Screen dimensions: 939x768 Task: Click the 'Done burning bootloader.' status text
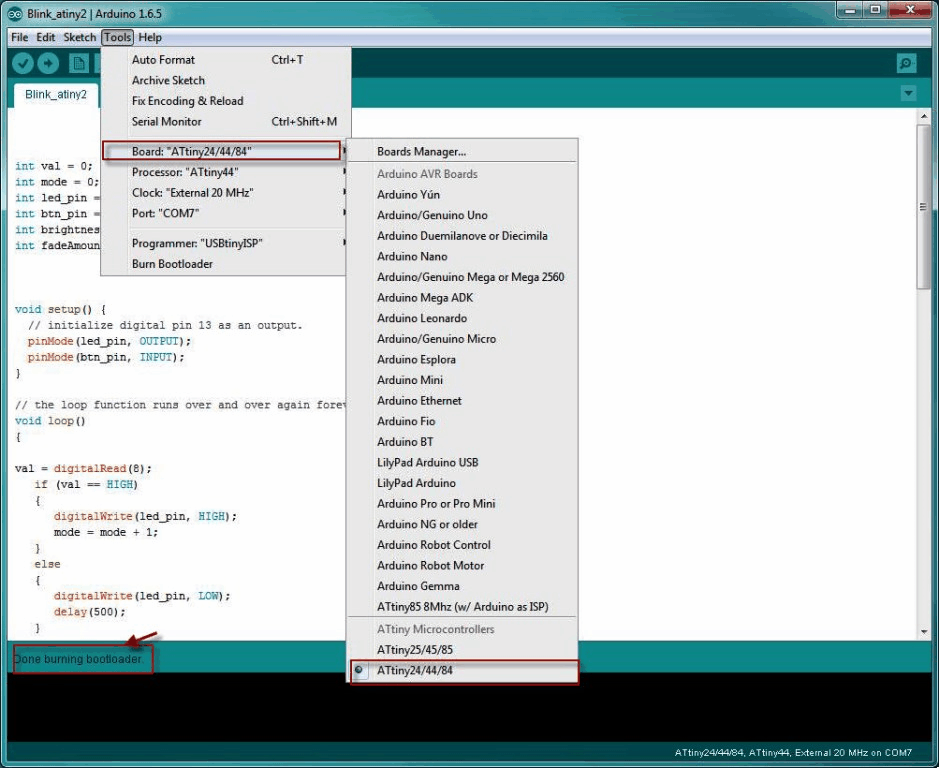point(78,659)
